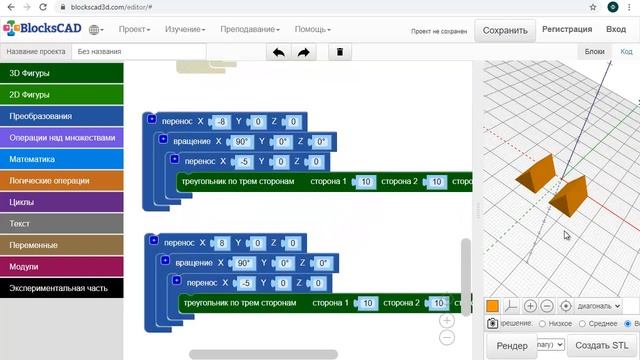This screenshot has height=360, width=640.
Task: Open the Модули category
Action: 62,267
